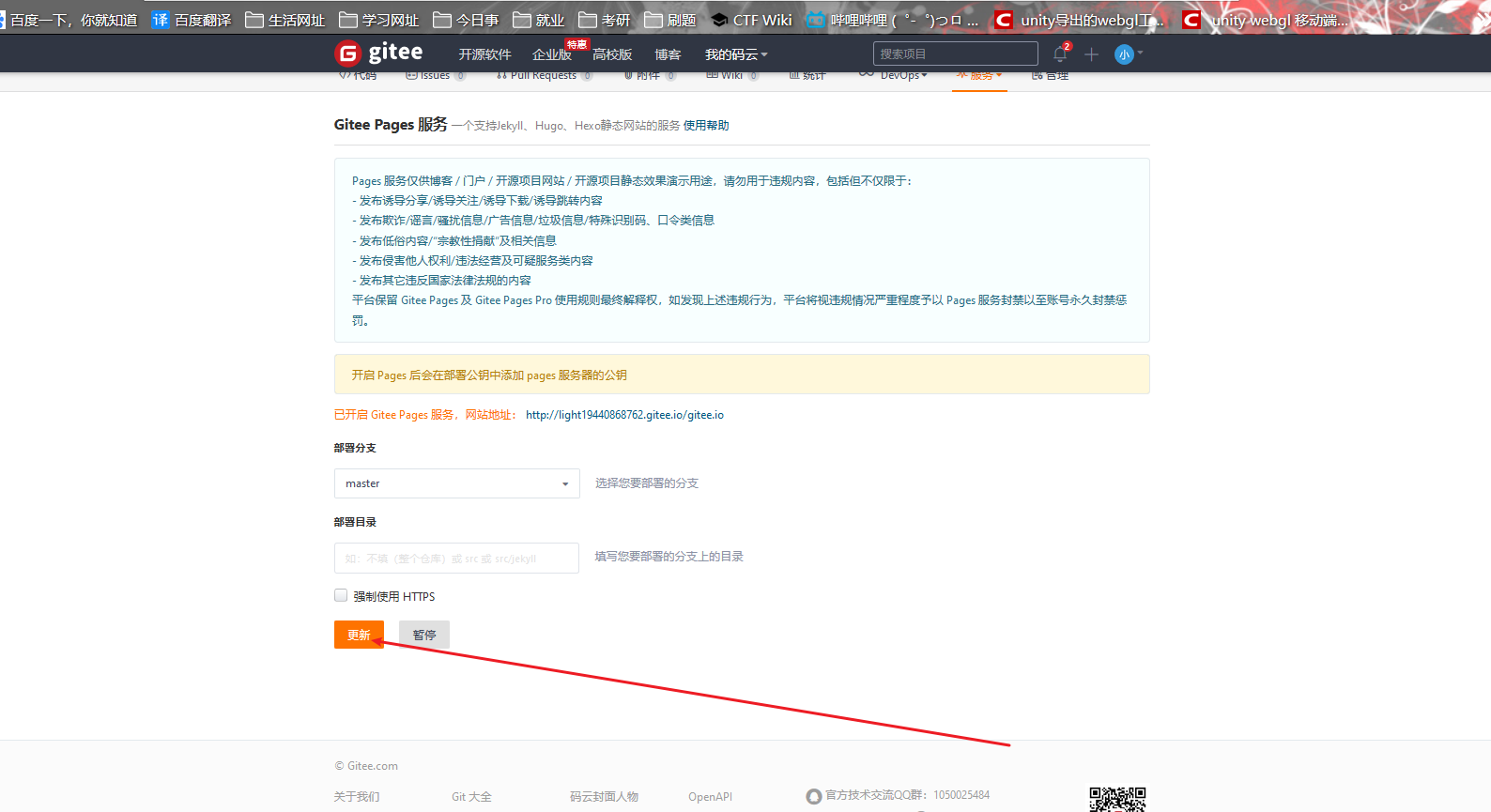Open OpenAPI footer link
The height and width of the screenshot is (812, 1491).
coord(710,797)
